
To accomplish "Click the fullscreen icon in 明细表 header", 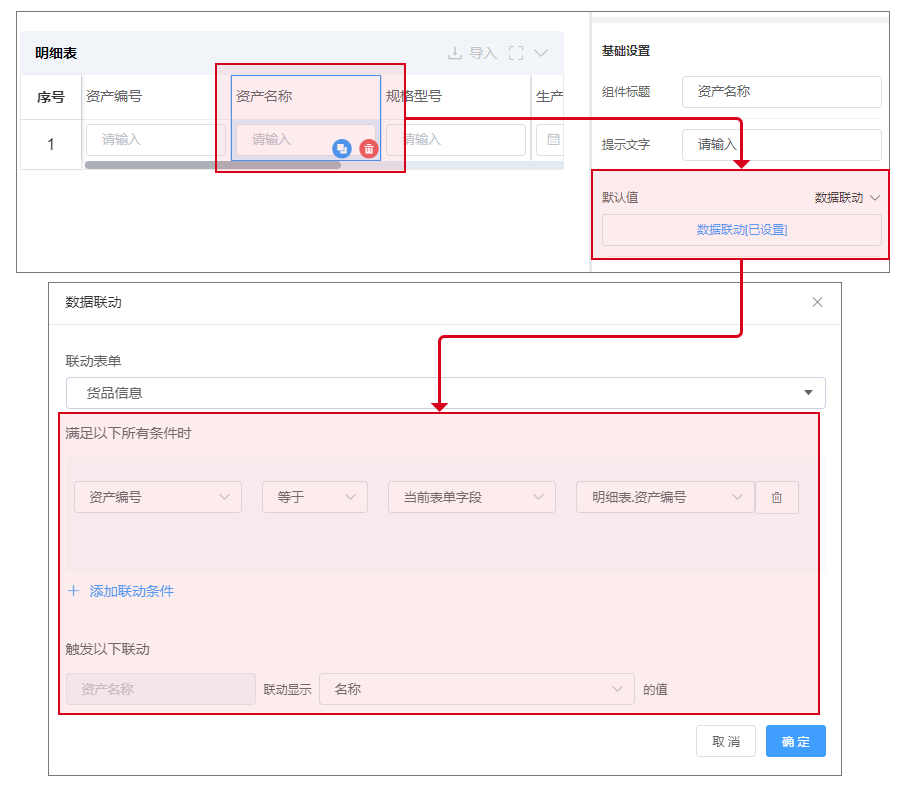I will point(516,53).
